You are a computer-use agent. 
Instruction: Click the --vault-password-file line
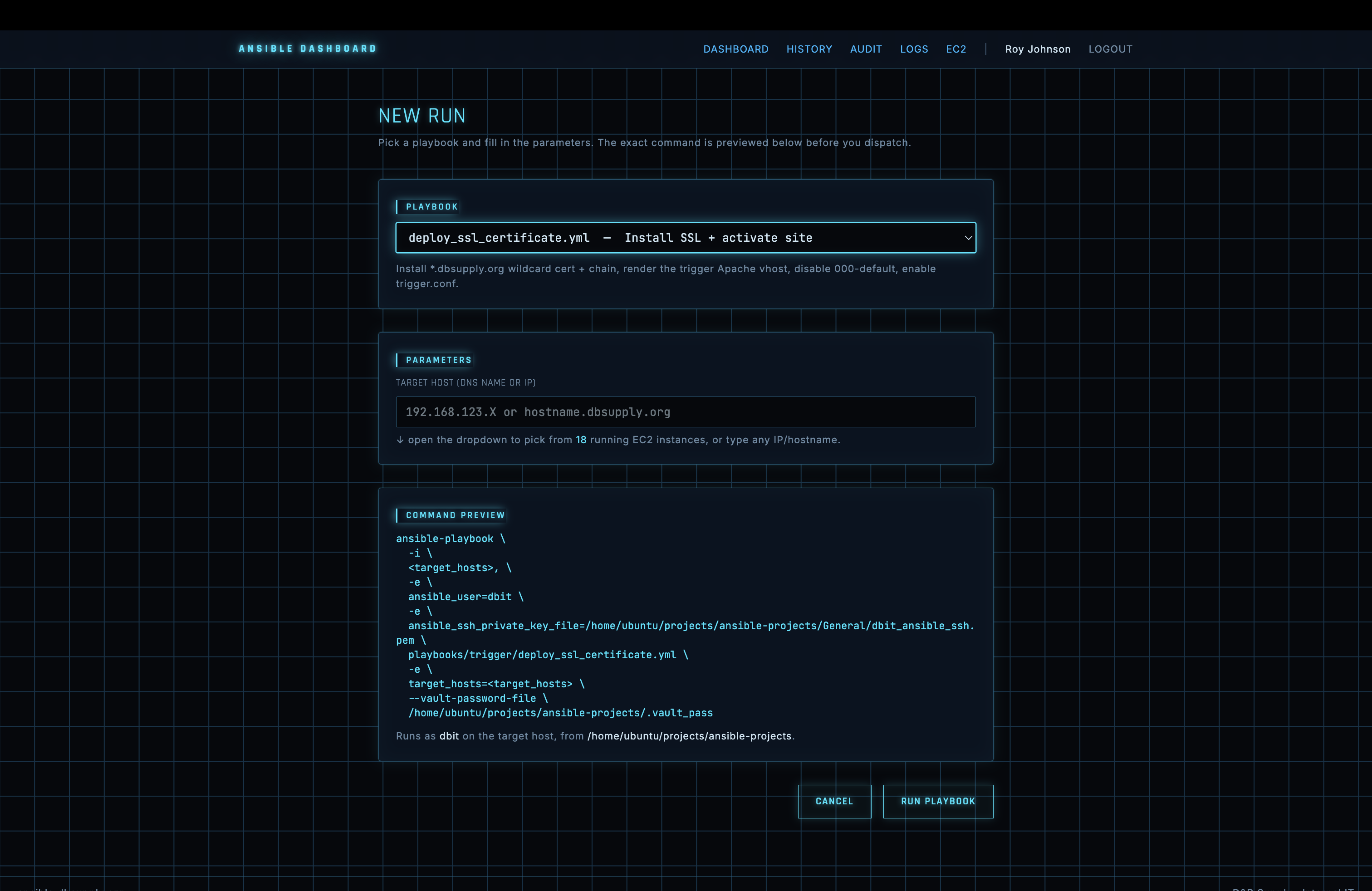tap(478, 698)
